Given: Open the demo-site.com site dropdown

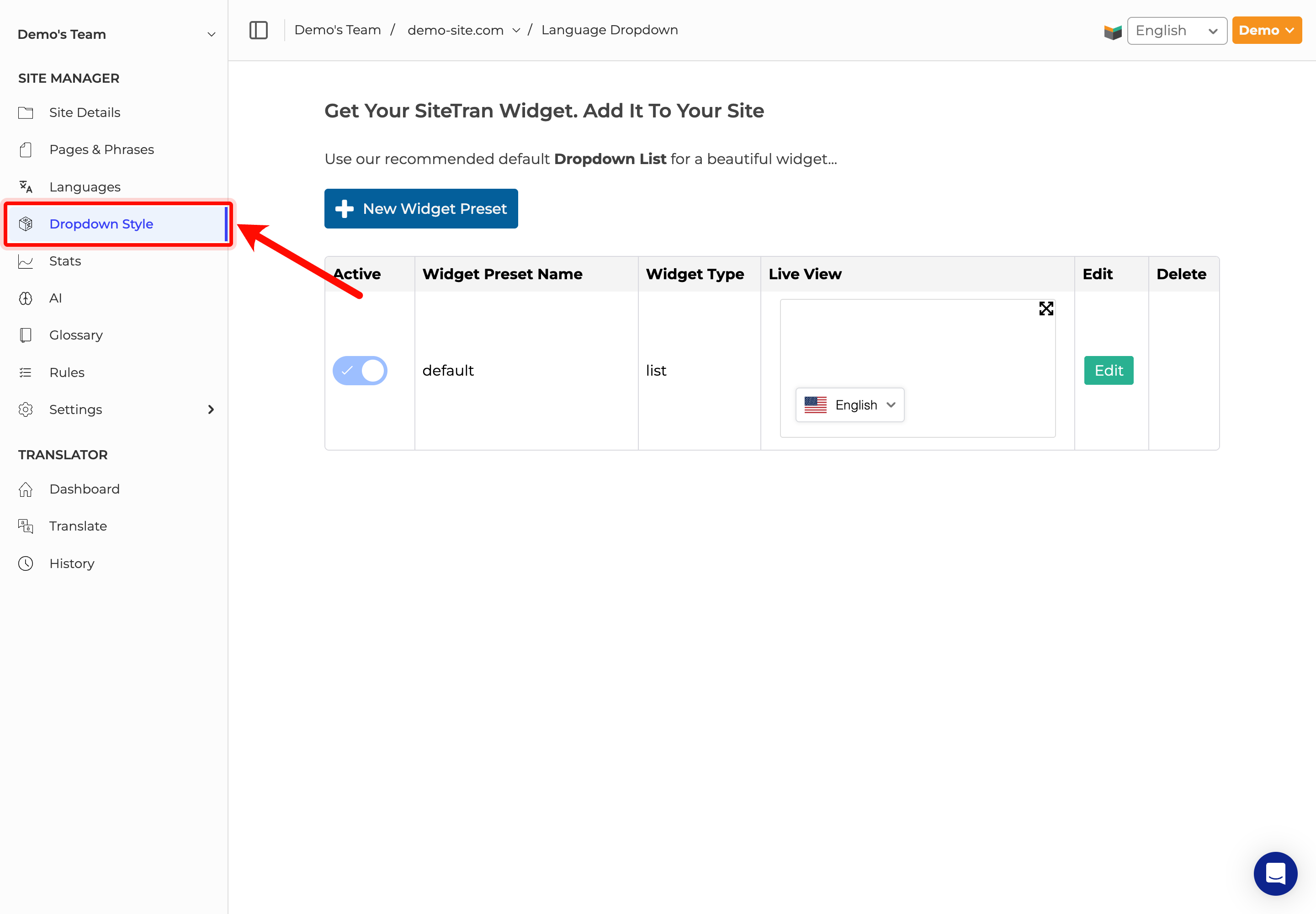Looking at the screenshot, I should point(464,30).
